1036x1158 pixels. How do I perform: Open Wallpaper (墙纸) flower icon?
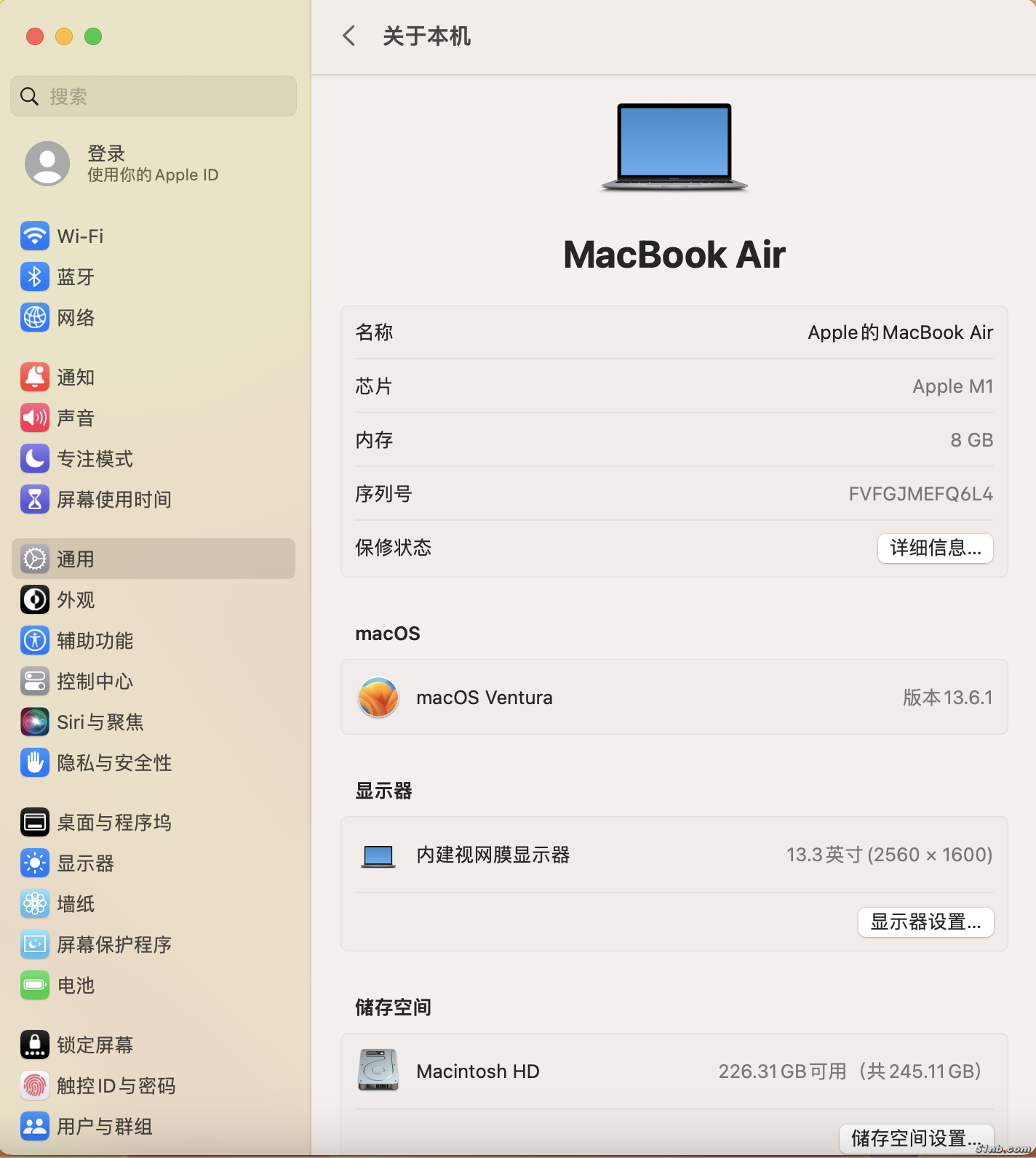pyautogui.click(x=35, y=904)
